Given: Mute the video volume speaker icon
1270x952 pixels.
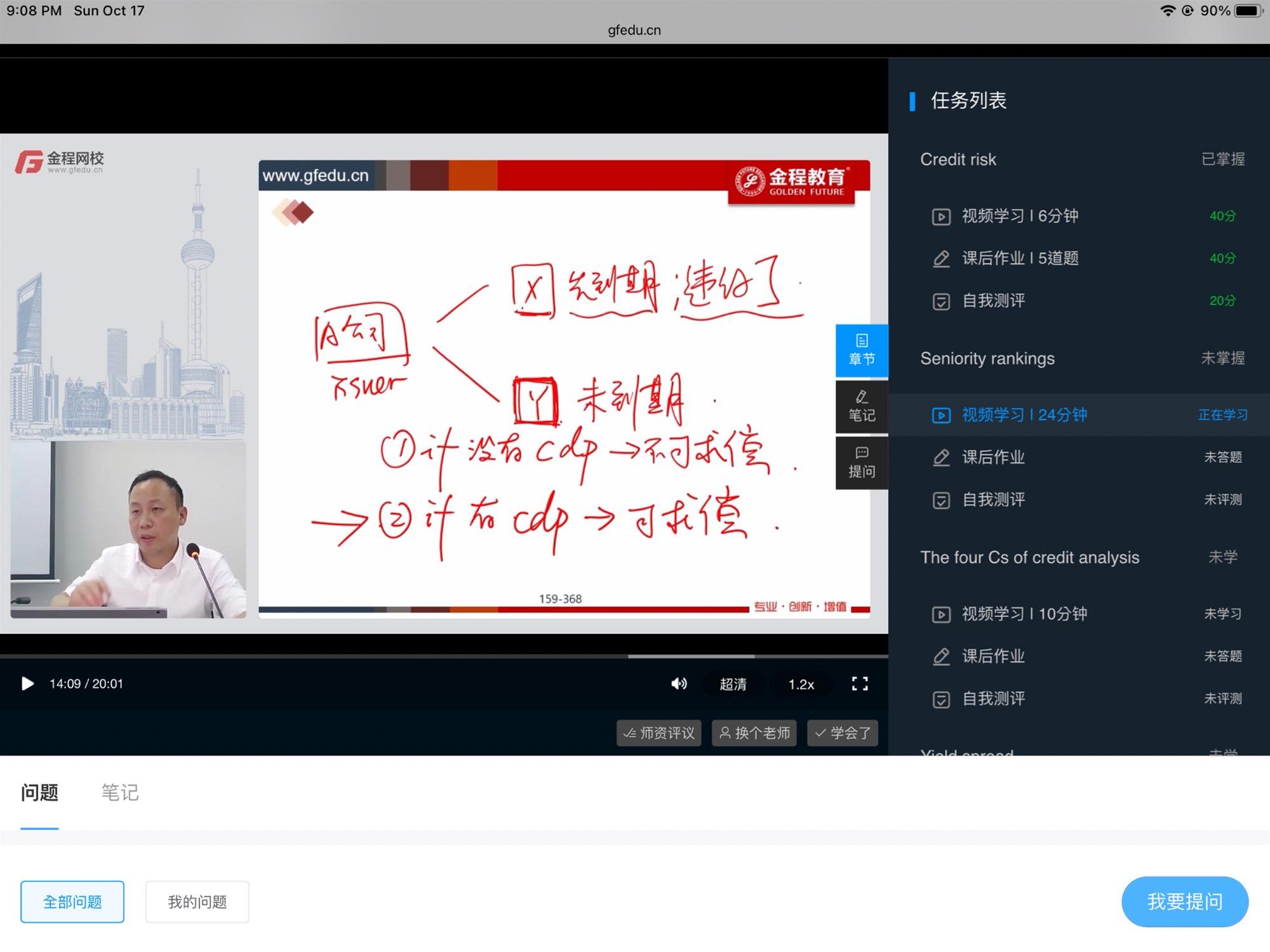Looking at the screenshot, I should [678, 684].
